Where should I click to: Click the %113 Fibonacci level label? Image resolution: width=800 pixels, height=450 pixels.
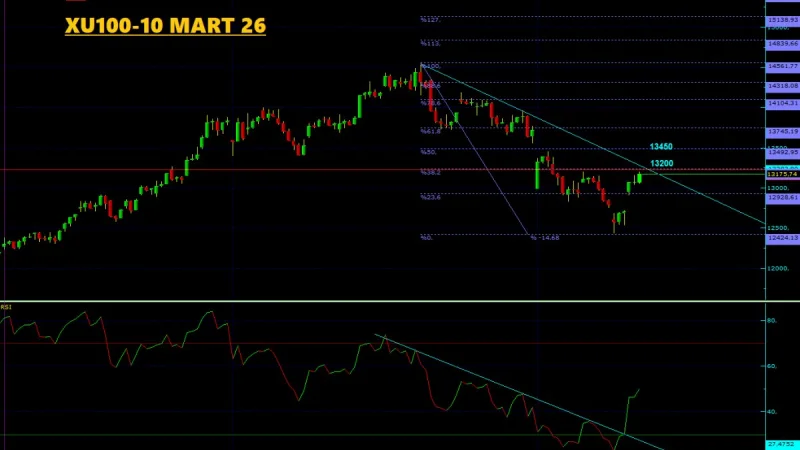(x=430, y=43)
